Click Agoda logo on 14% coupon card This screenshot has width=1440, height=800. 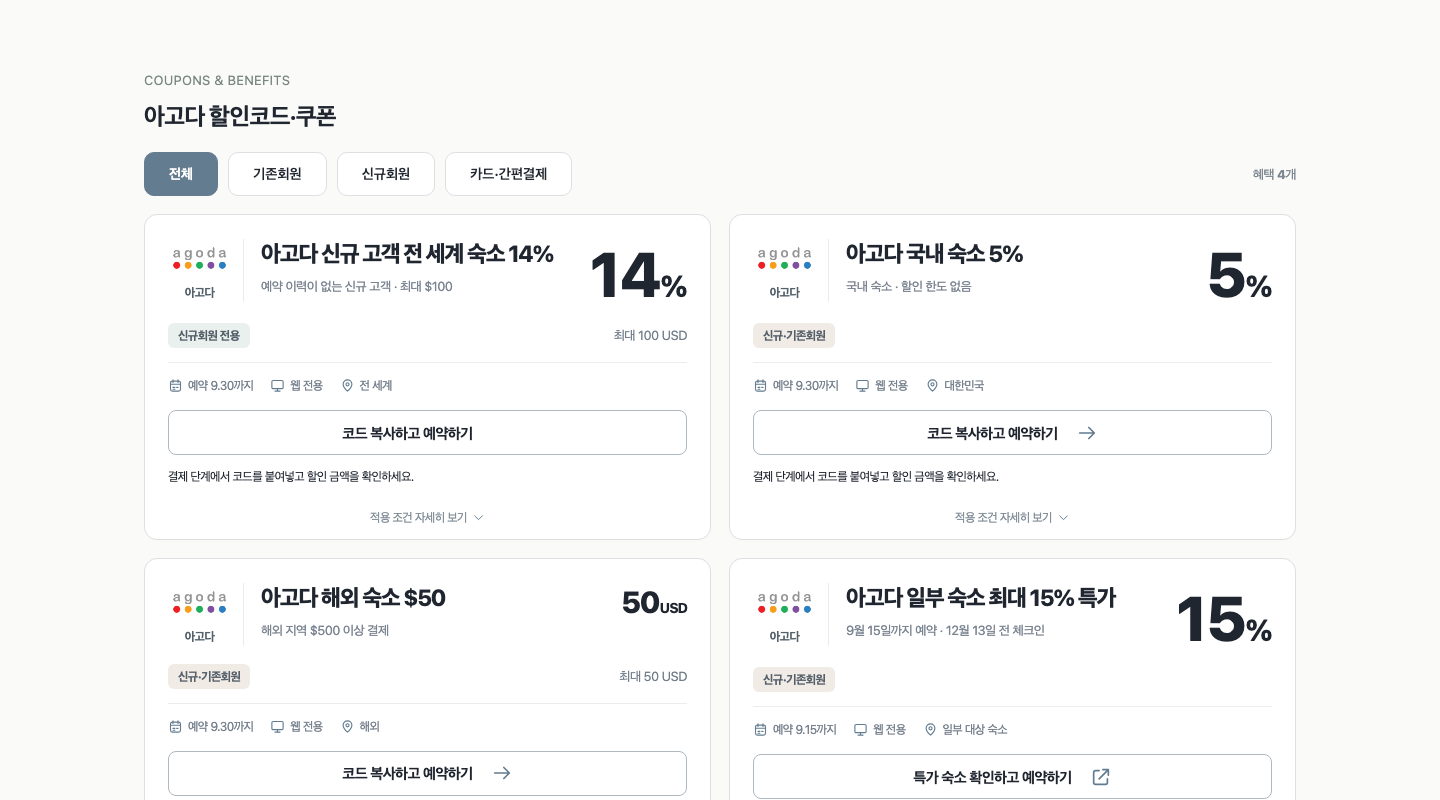[x=199, y=258]
